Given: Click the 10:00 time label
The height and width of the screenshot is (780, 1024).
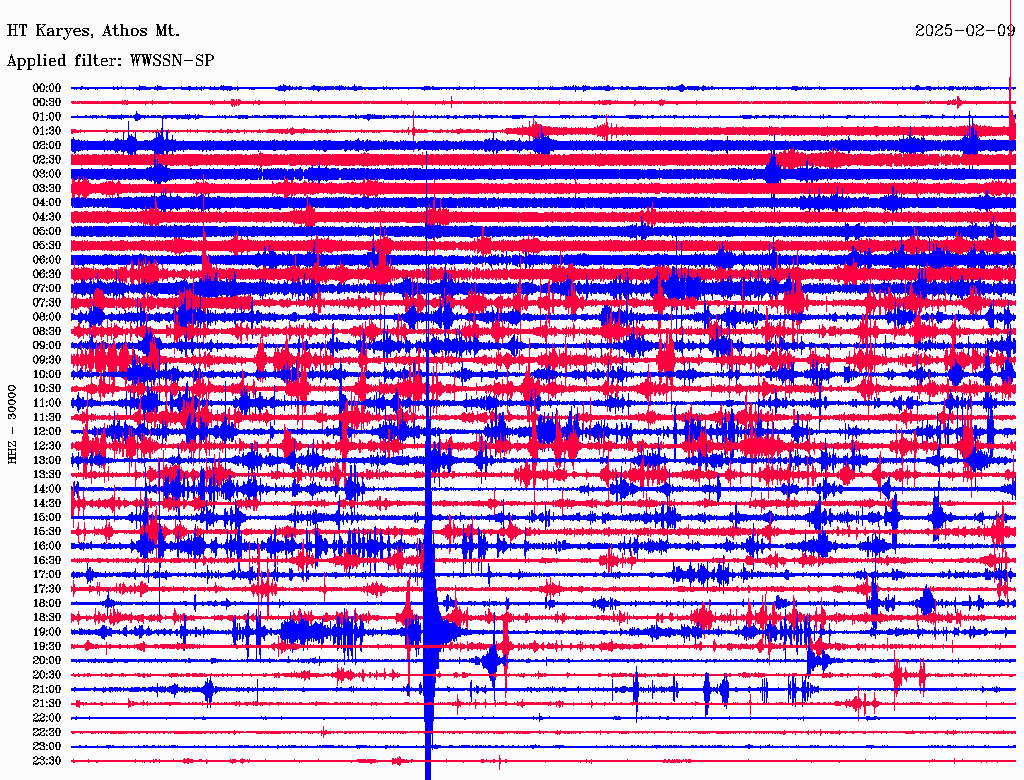Looking at the screenshot, I should (47, 374).
